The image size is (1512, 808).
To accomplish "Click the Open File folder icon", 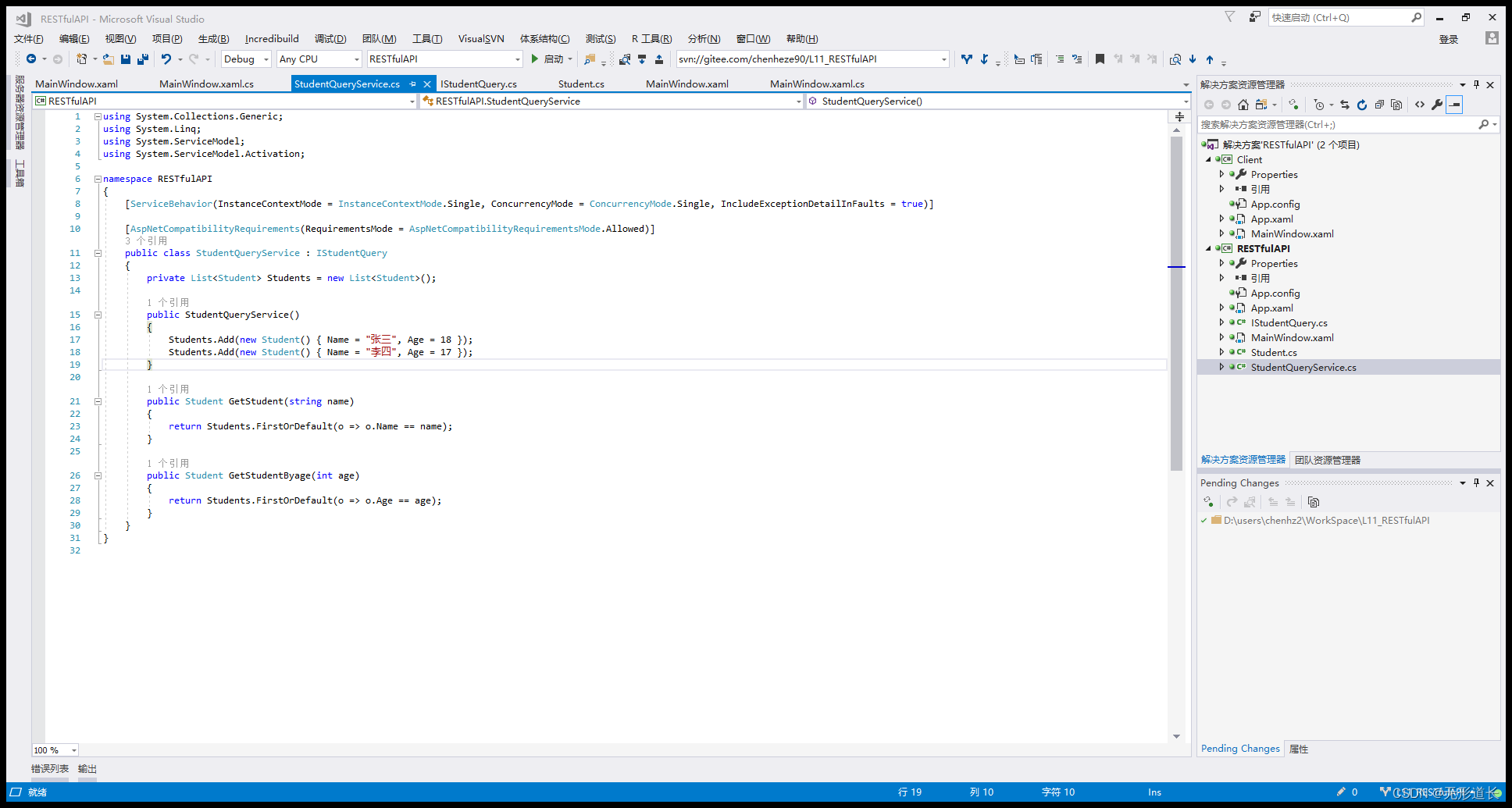I will [109, 59].
